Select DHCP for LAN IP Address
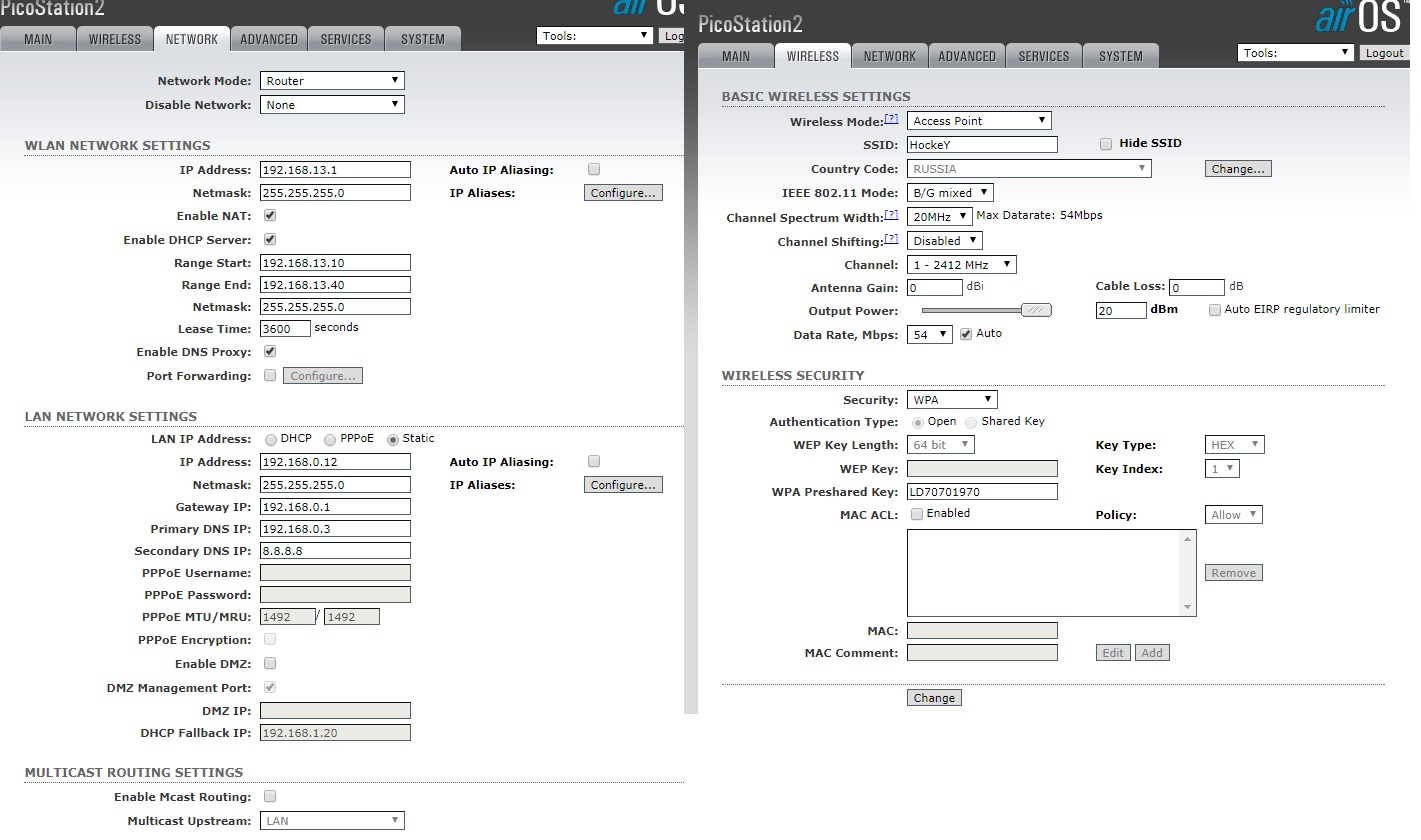This screenshot has height=840, width=1421. click(x=270, y=439)
